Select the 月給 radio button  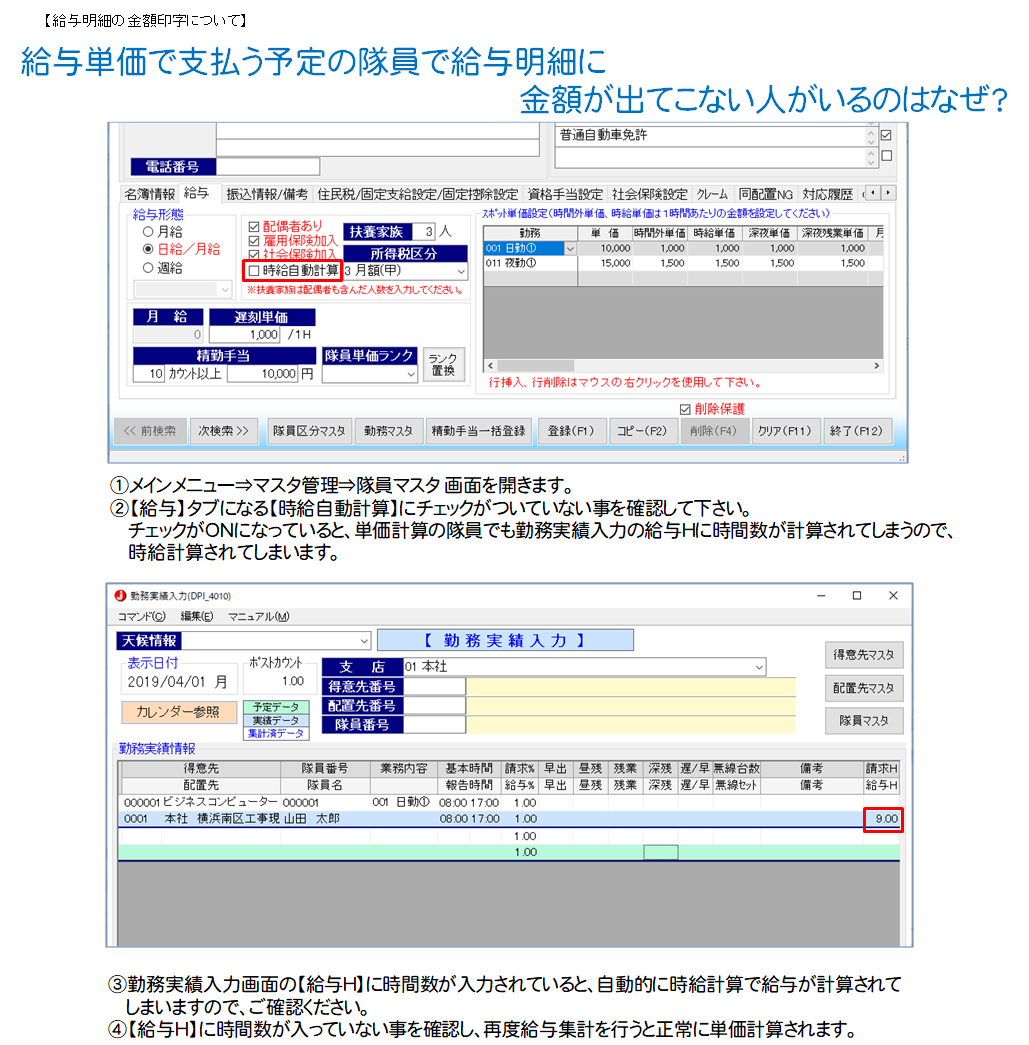click(148, 231)
